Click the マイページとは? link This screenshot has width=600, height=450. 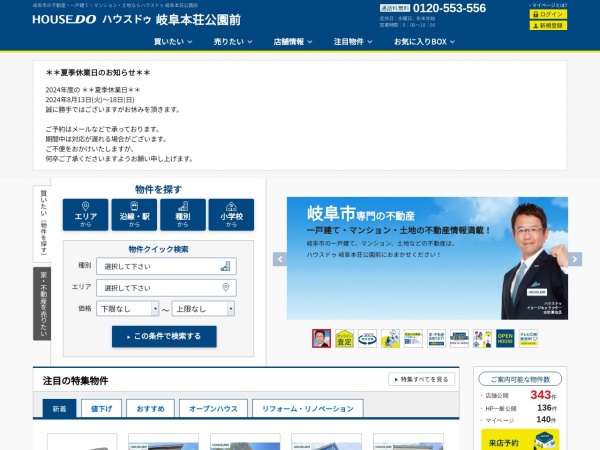pos(549,5)
